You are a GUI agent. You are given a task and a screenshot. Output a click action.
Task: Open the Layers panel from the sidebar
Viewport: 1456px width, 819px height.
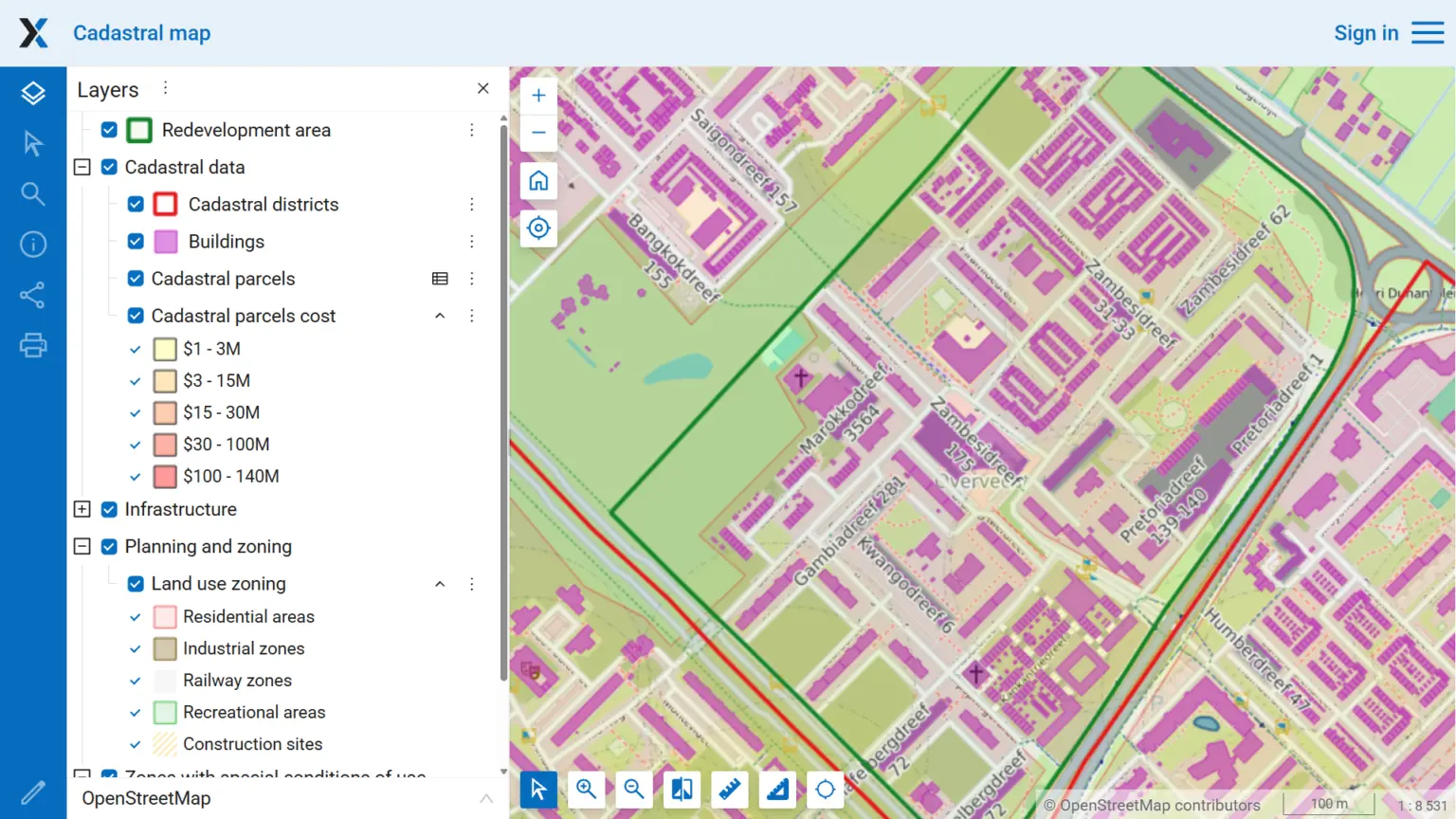[33, 93]
